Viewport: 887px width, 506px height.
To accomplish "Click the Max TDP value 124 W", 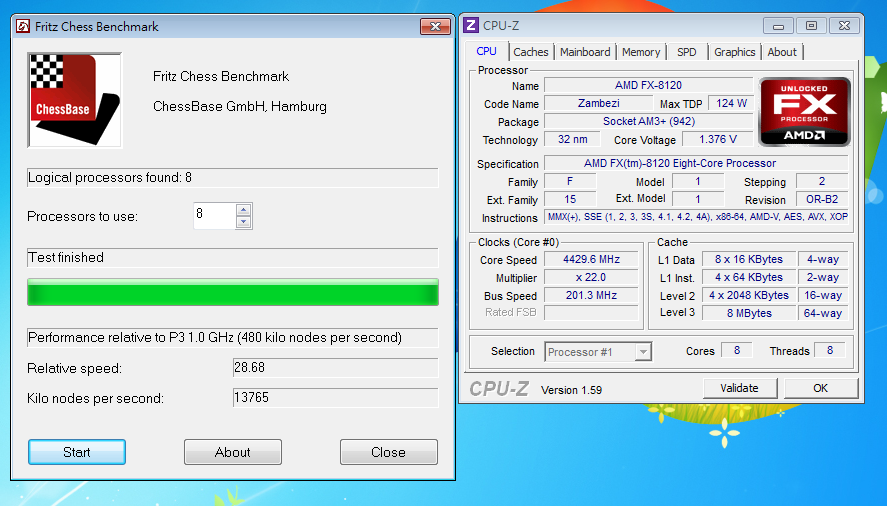I will click(x=731, y=104).
